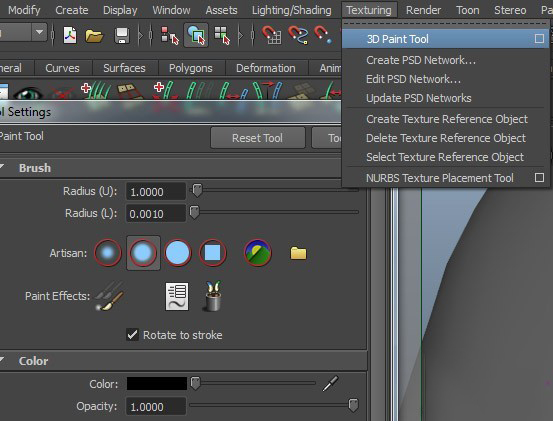This screenshot has width=553, height=421.
Task: Collapse the Color section
Action: coord(2,360)
